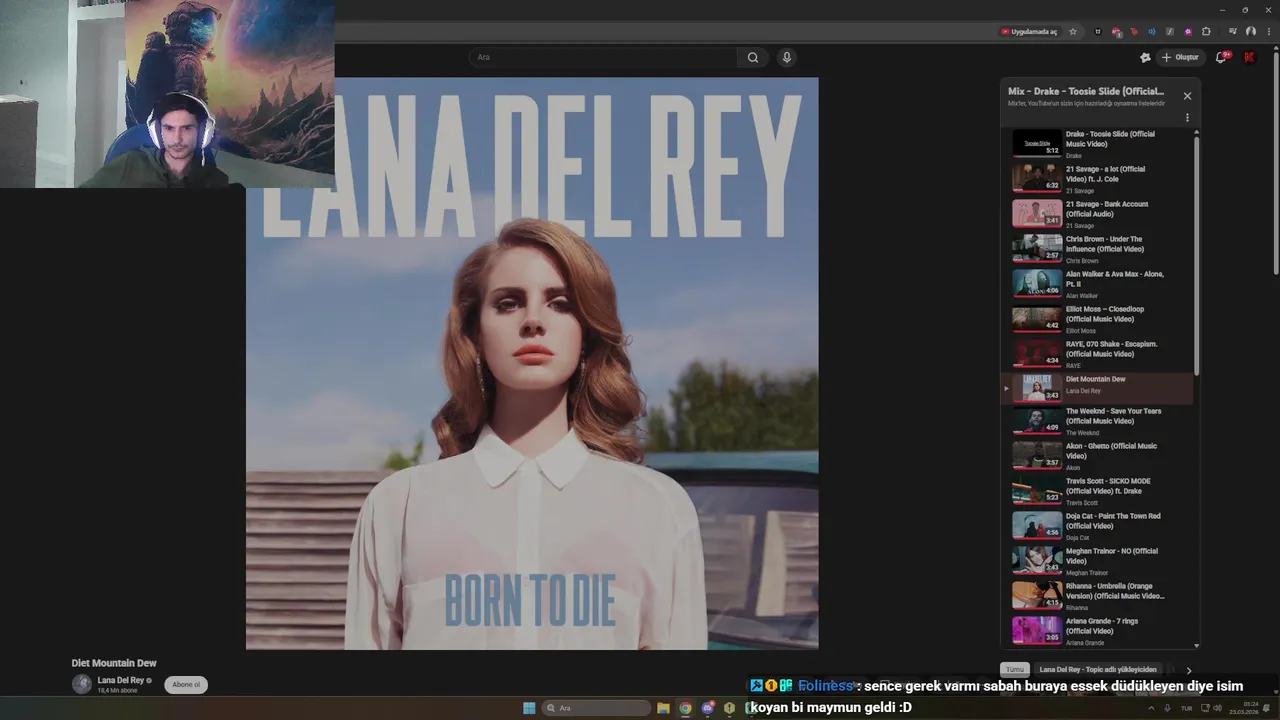This screenshot has height=720, width=1280.
Task: Click the Oluştur create button
Action: click(x=1181, y=57)
